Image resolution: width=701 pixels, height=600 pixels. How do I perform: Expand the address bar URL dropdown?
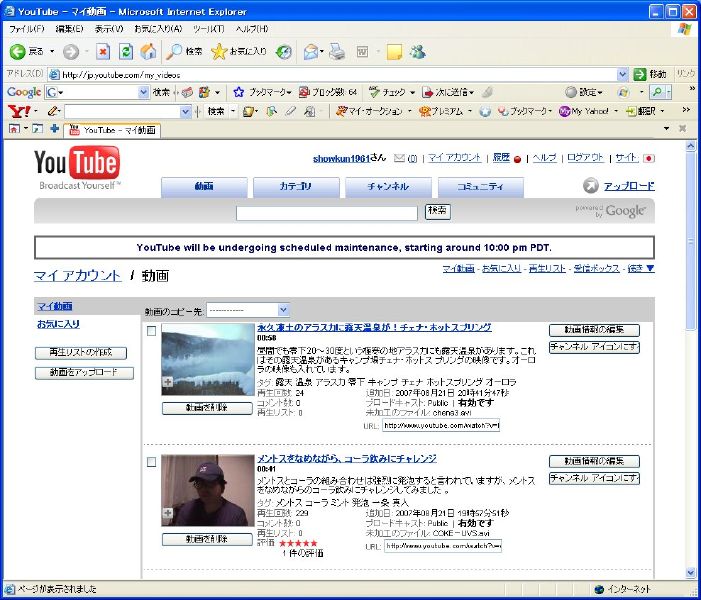pos(622,74)
